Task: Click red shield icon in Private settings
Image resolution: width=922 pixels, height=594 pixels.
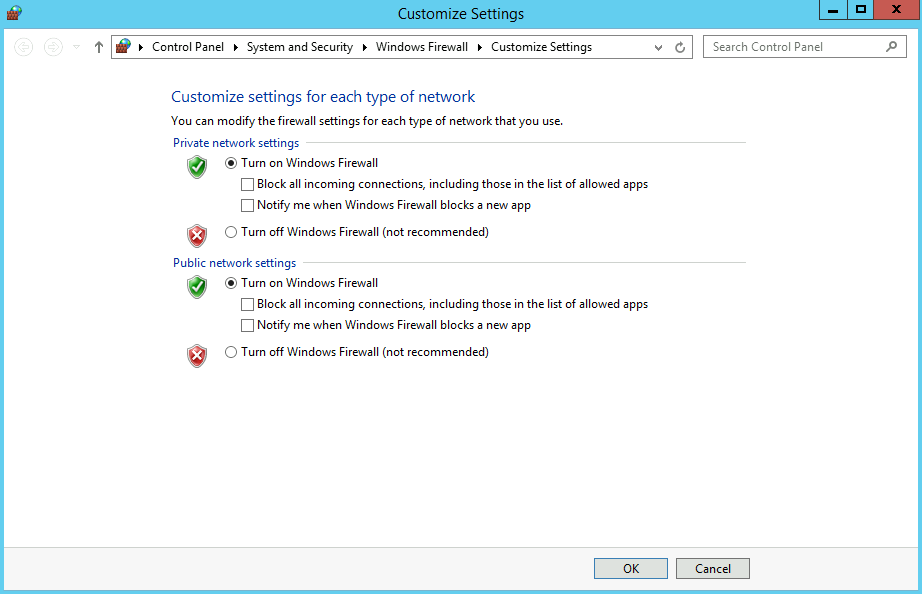Action: click(197, 236)
